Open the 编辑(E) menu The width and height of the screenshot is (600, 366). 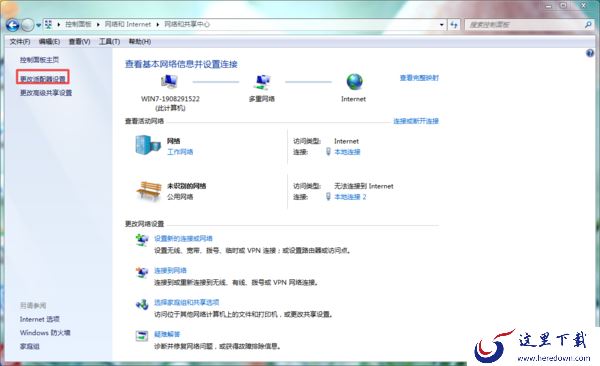click(x=49, y=41)
